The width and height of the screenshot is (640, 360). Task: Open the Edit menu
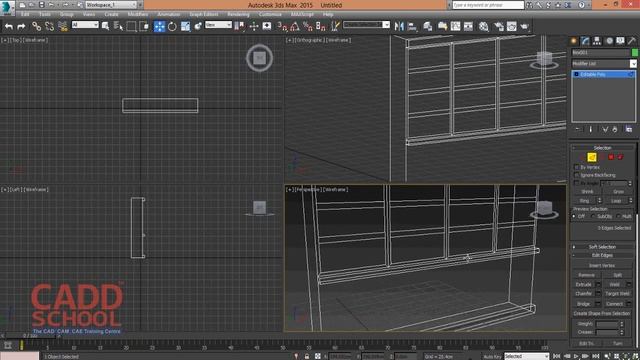tap(25, 14)
